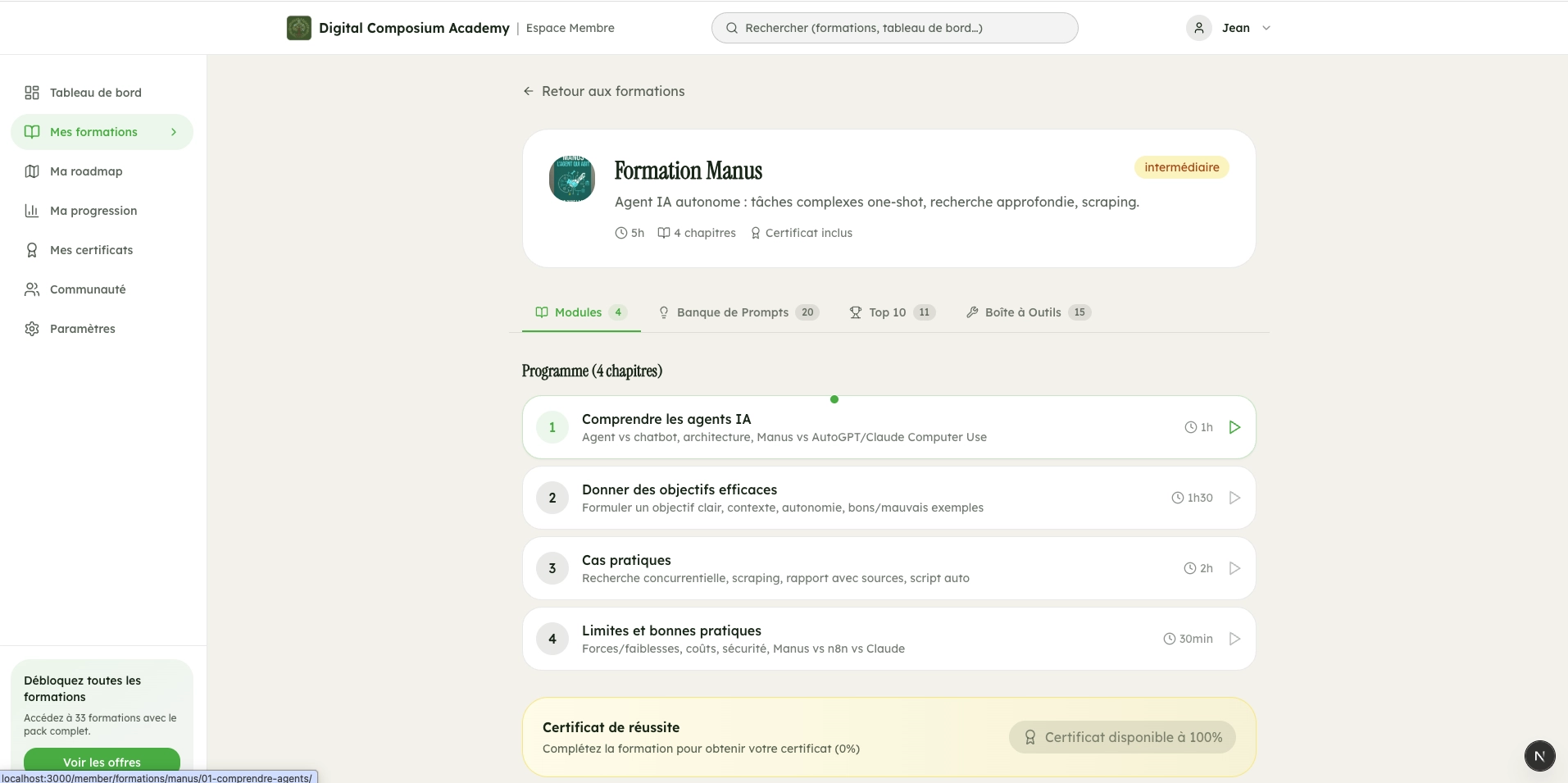Viewport: 1568px width, 783px height.
Task: Select the Tableau de bord grid icon
Action: [31, 93]
